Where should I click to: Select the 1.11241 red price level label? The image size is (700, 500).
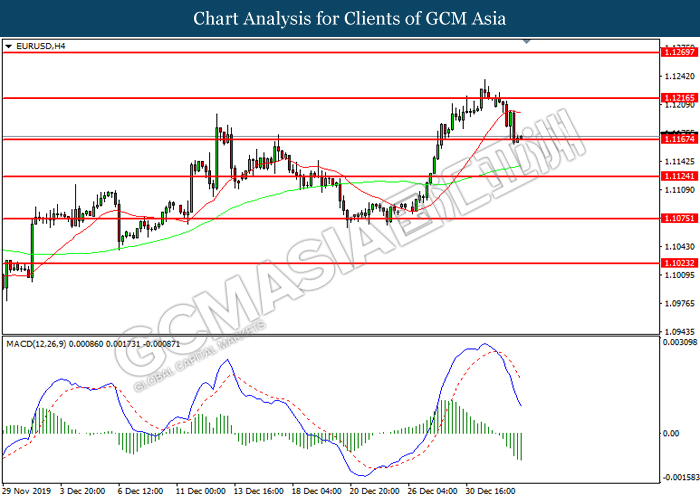tap(679, 176)
